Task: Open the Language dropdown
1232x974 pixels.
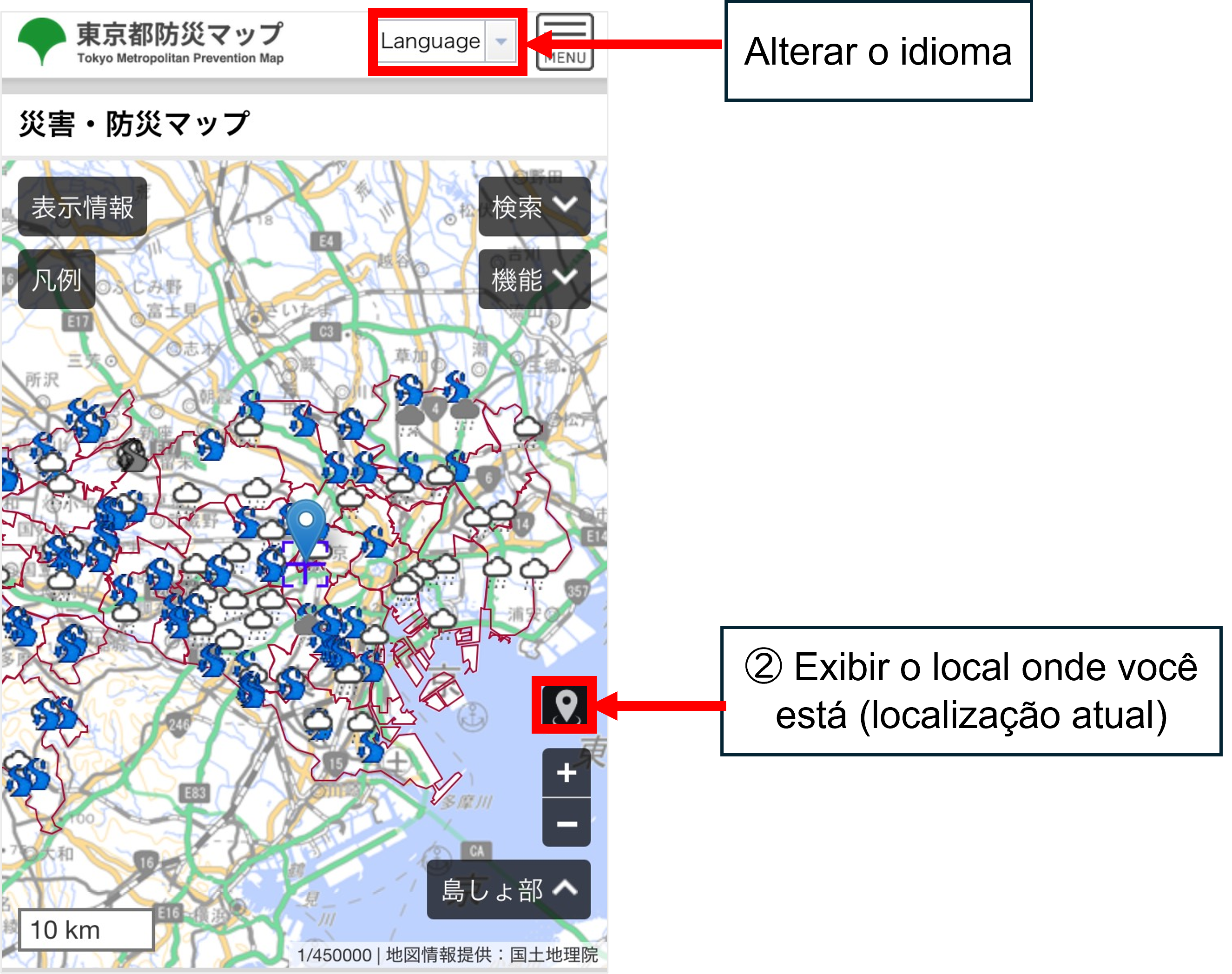Action: [x=447, y=41]
